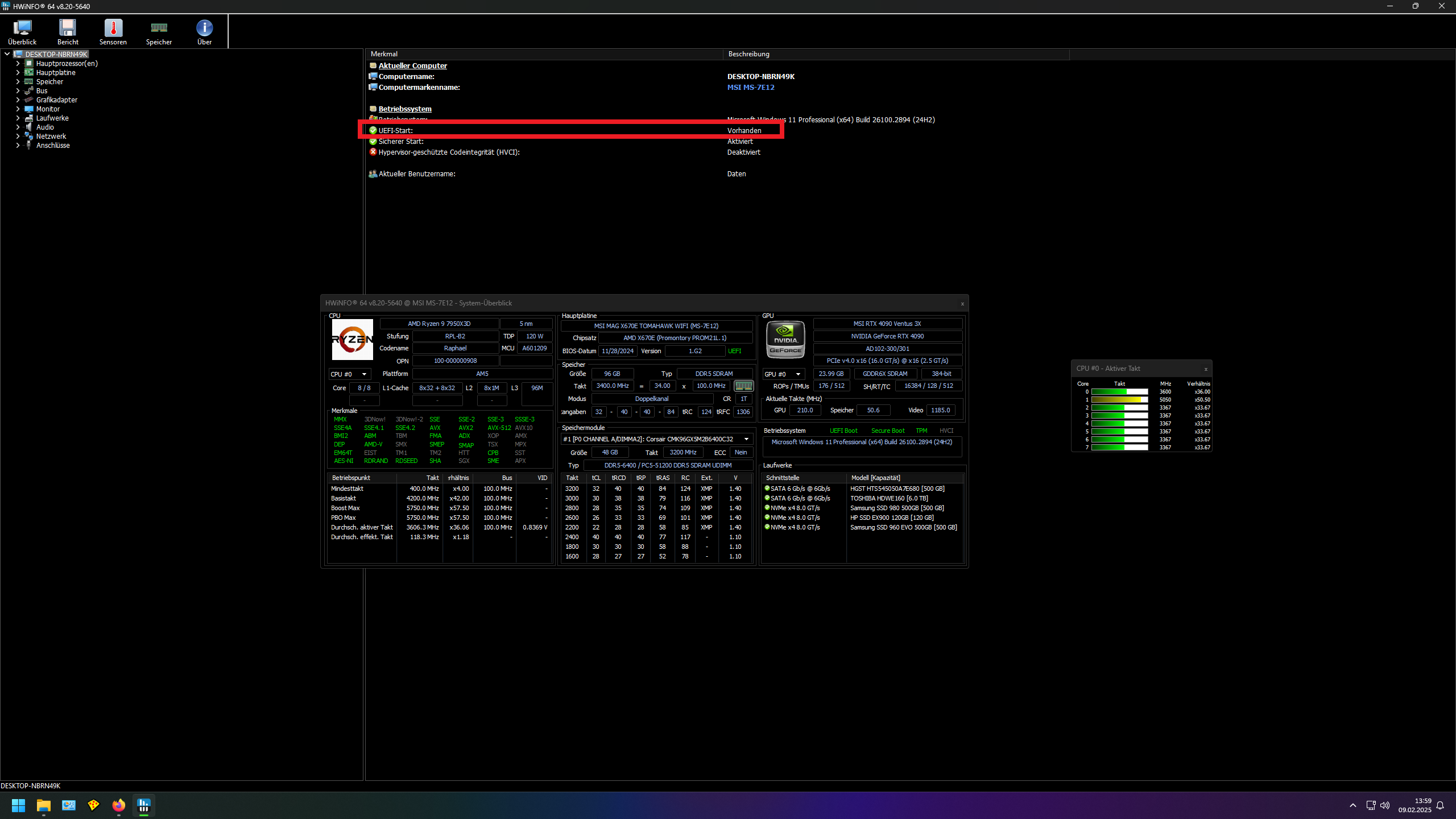This screenshot has height=819, width=1456.
Task: Open the Überblick toolbar icon
Action: (22, 32)
